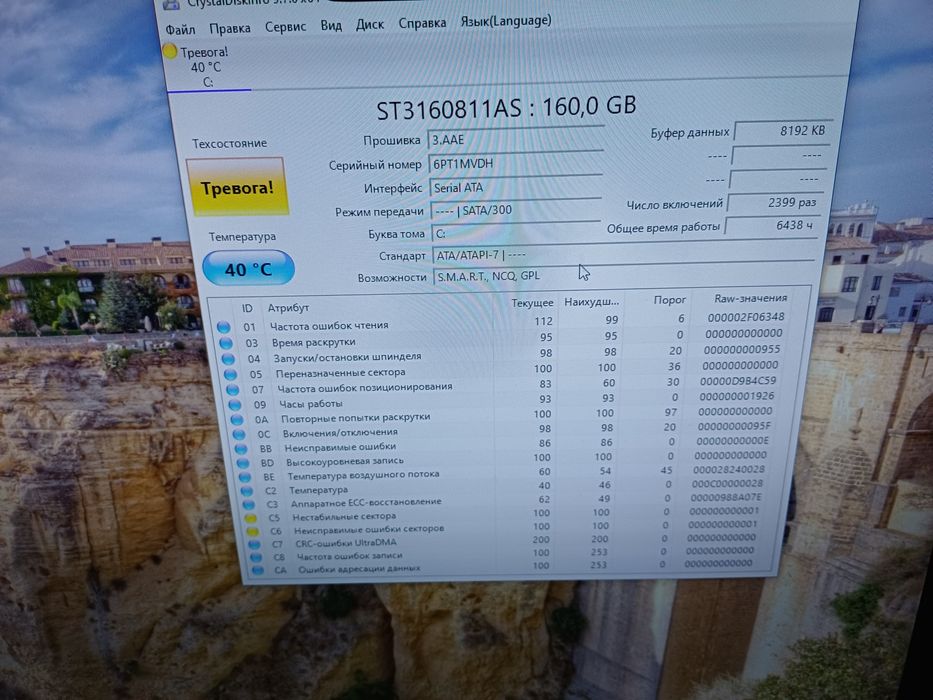
Task: Click the transfer mode field SATA/300
Action: point(515,210)
